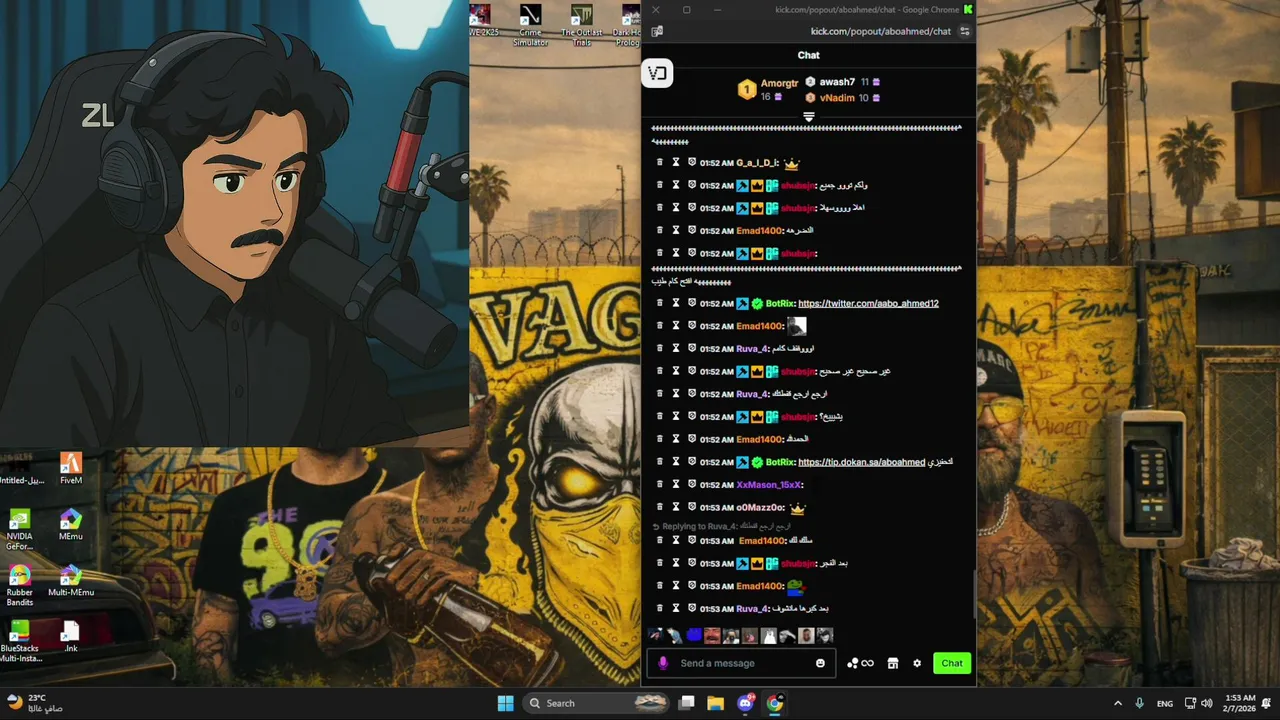Click username o0Mazz0o in chat

760,507
